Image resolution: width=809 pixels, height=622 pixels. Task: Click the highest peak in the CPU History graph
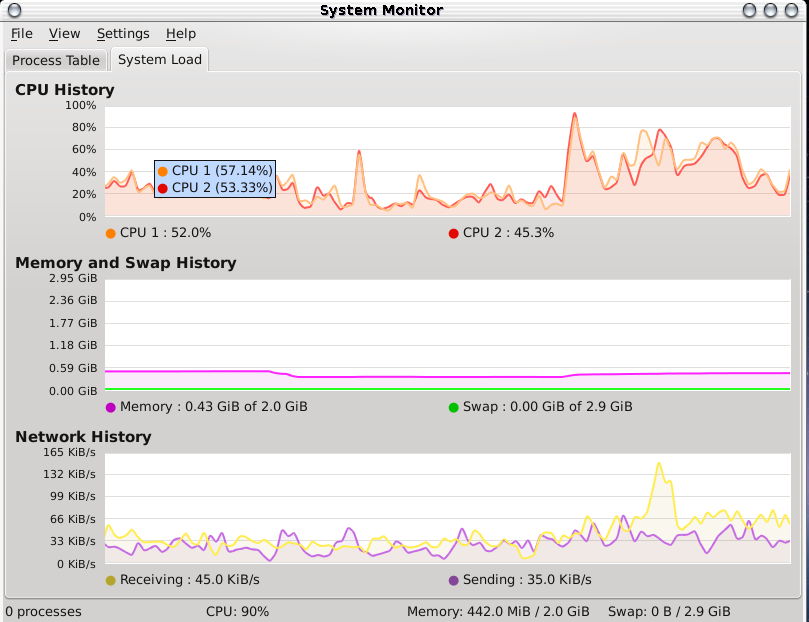click(x=574, y=114)
